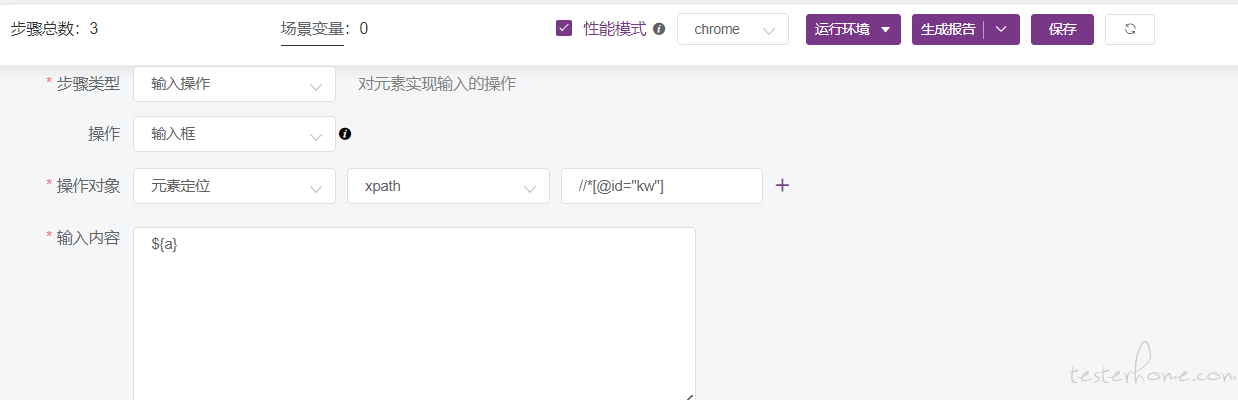Image resolution: width=1238 pixels, height=400 pixels.
Task: Expand the 运行环境 dropdown button
Action: pyautogui.click(x=853, y=29)
